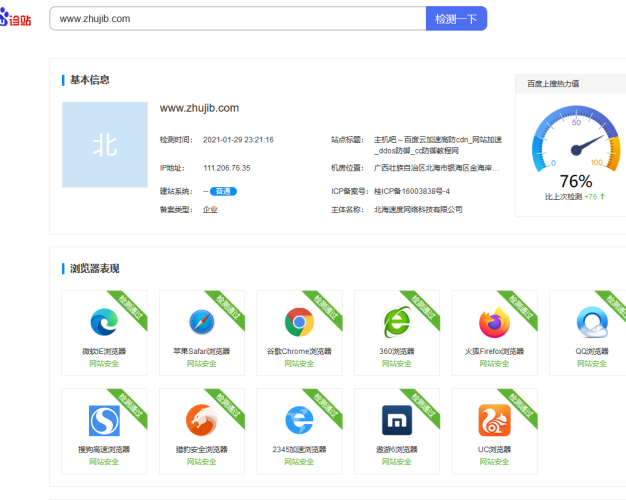Image resolution: width=626 pixels, height=500 pixels.
Task: Click the green +76 up arrow
Action: (x=602, y=196)
